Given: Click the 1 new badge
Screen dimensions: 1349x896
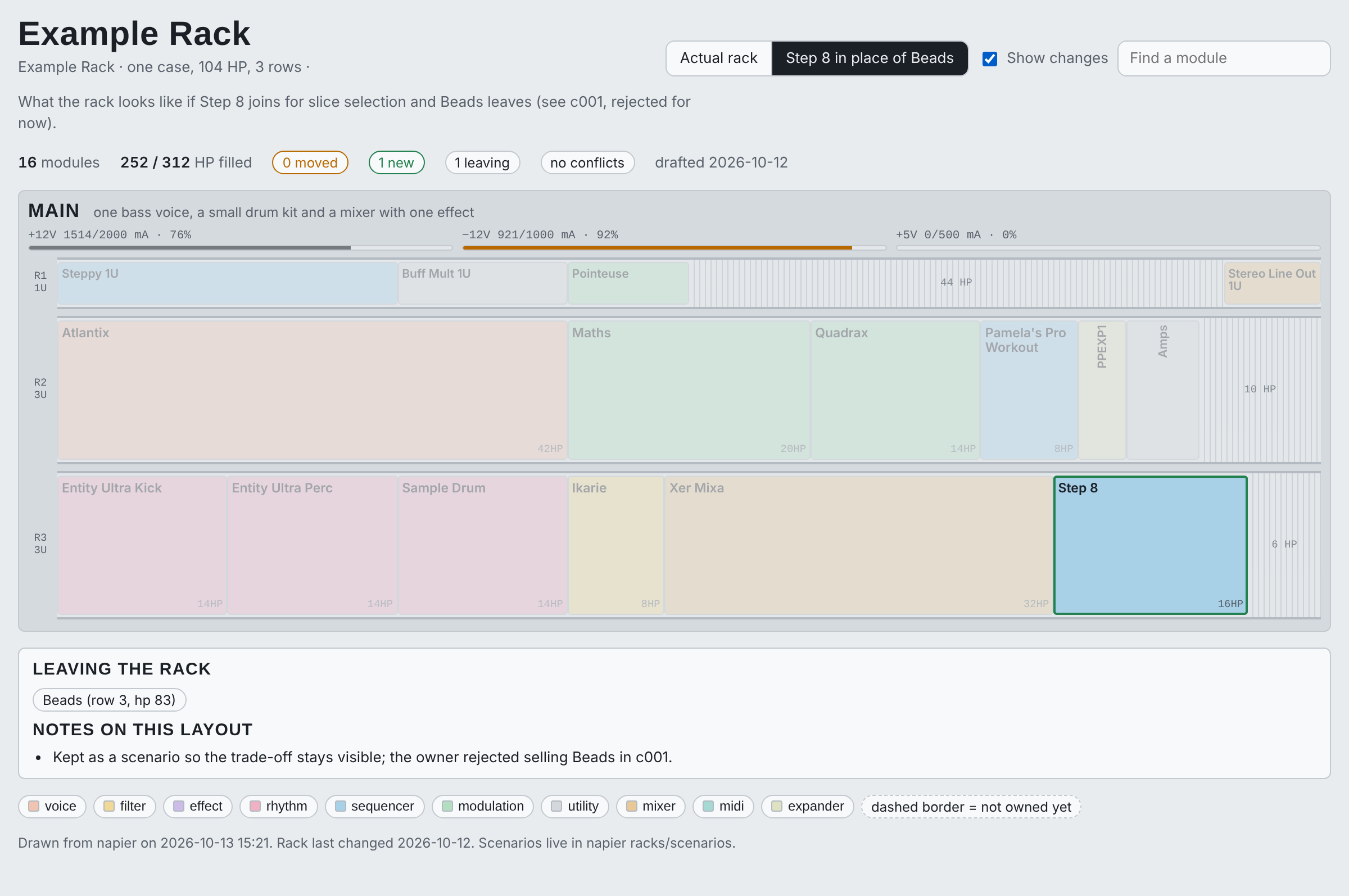Looking at the screenshot, I should point(396,163).
